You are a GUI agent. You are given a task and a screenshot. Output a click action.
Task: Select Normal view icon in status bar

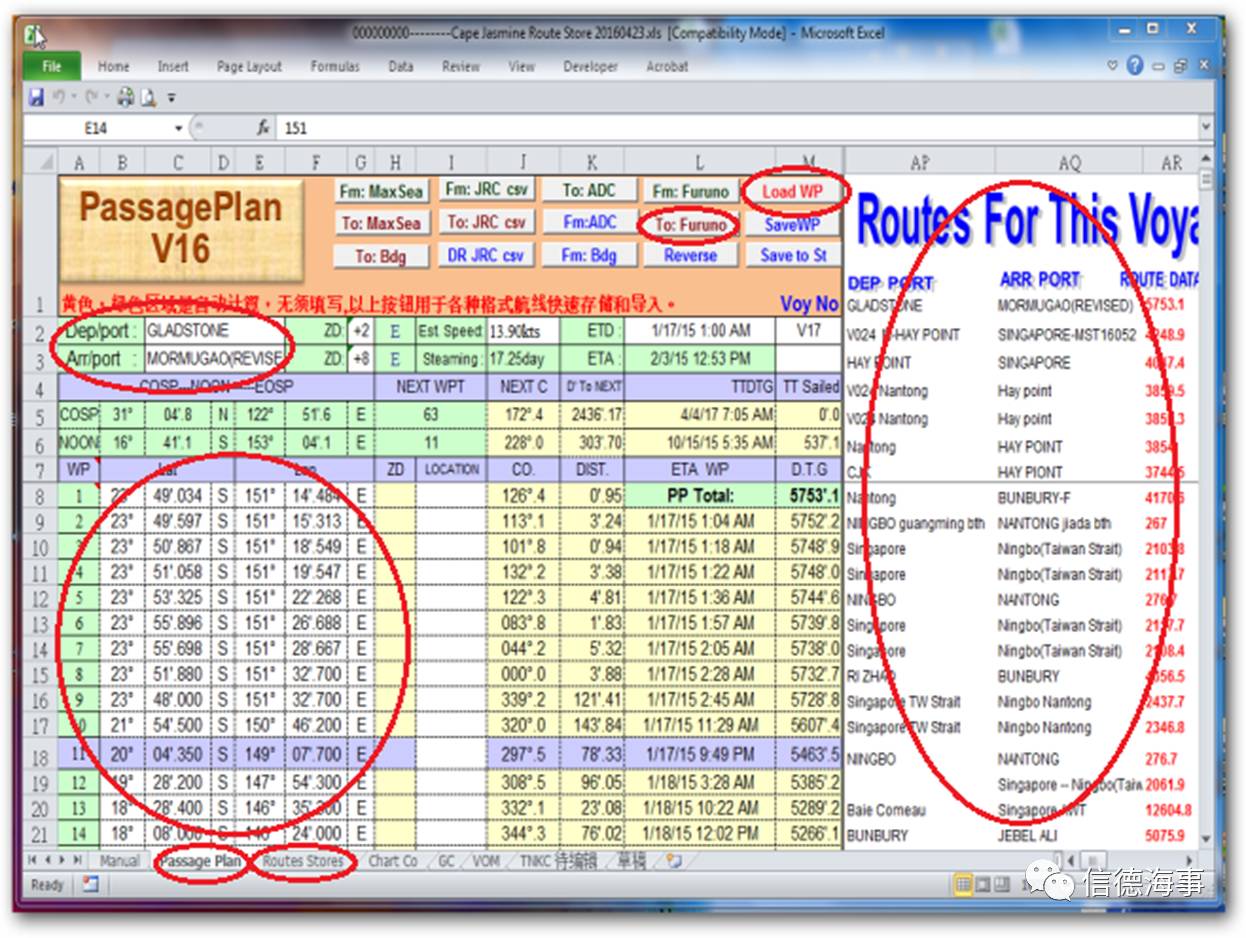coord(963,884)
